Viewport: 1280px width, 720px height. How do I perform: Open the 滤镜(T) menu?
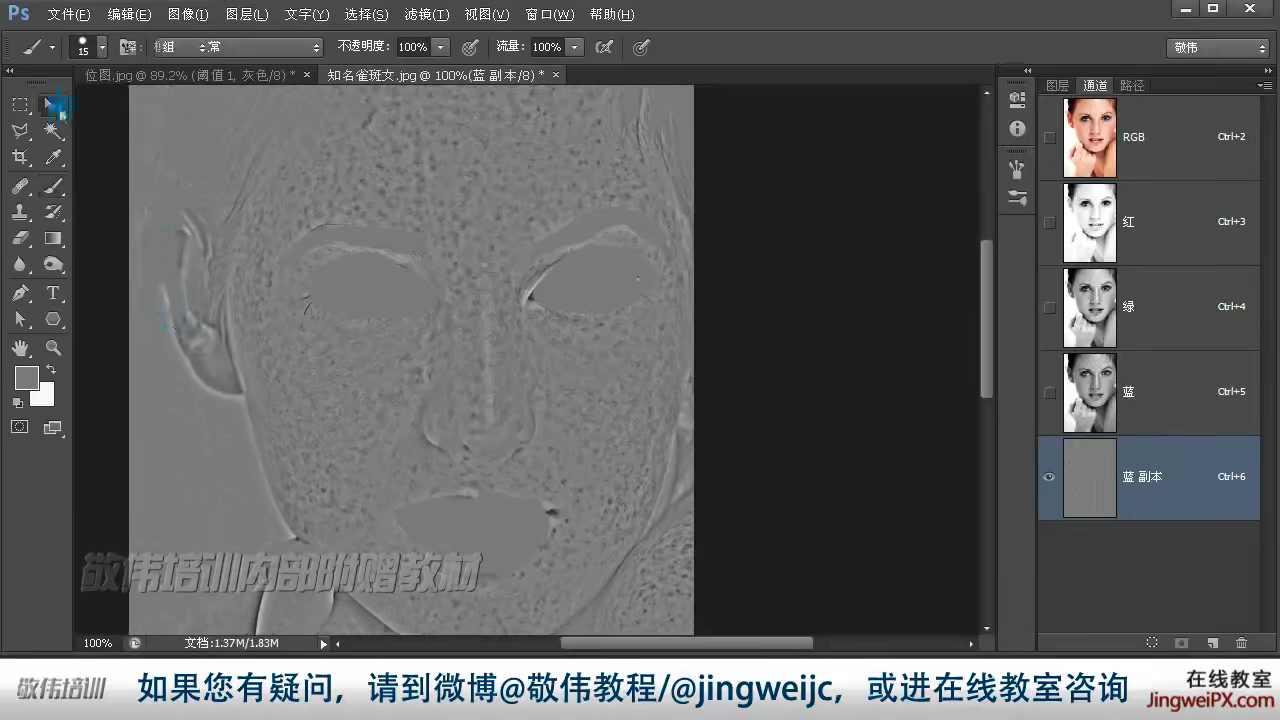point(427,15)
